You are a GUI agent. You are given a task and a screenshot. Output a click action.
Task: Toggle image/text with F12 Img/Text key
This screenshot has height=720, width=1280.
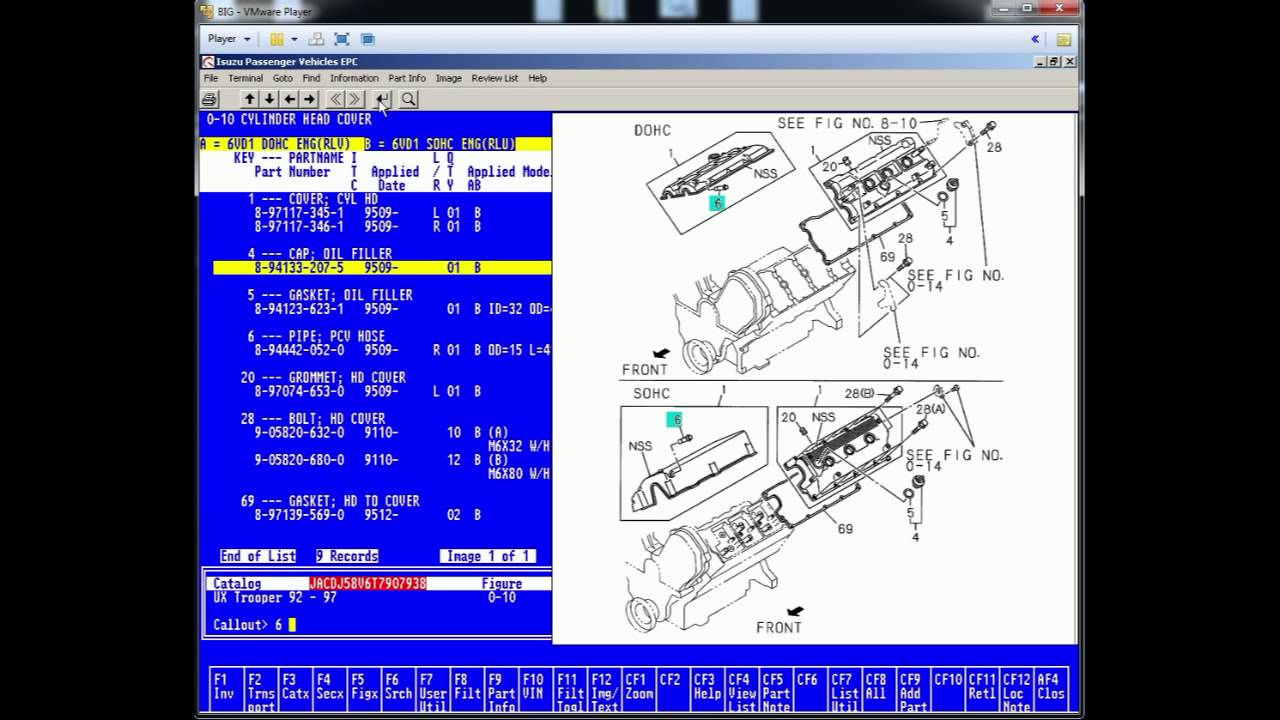(604, 692)
